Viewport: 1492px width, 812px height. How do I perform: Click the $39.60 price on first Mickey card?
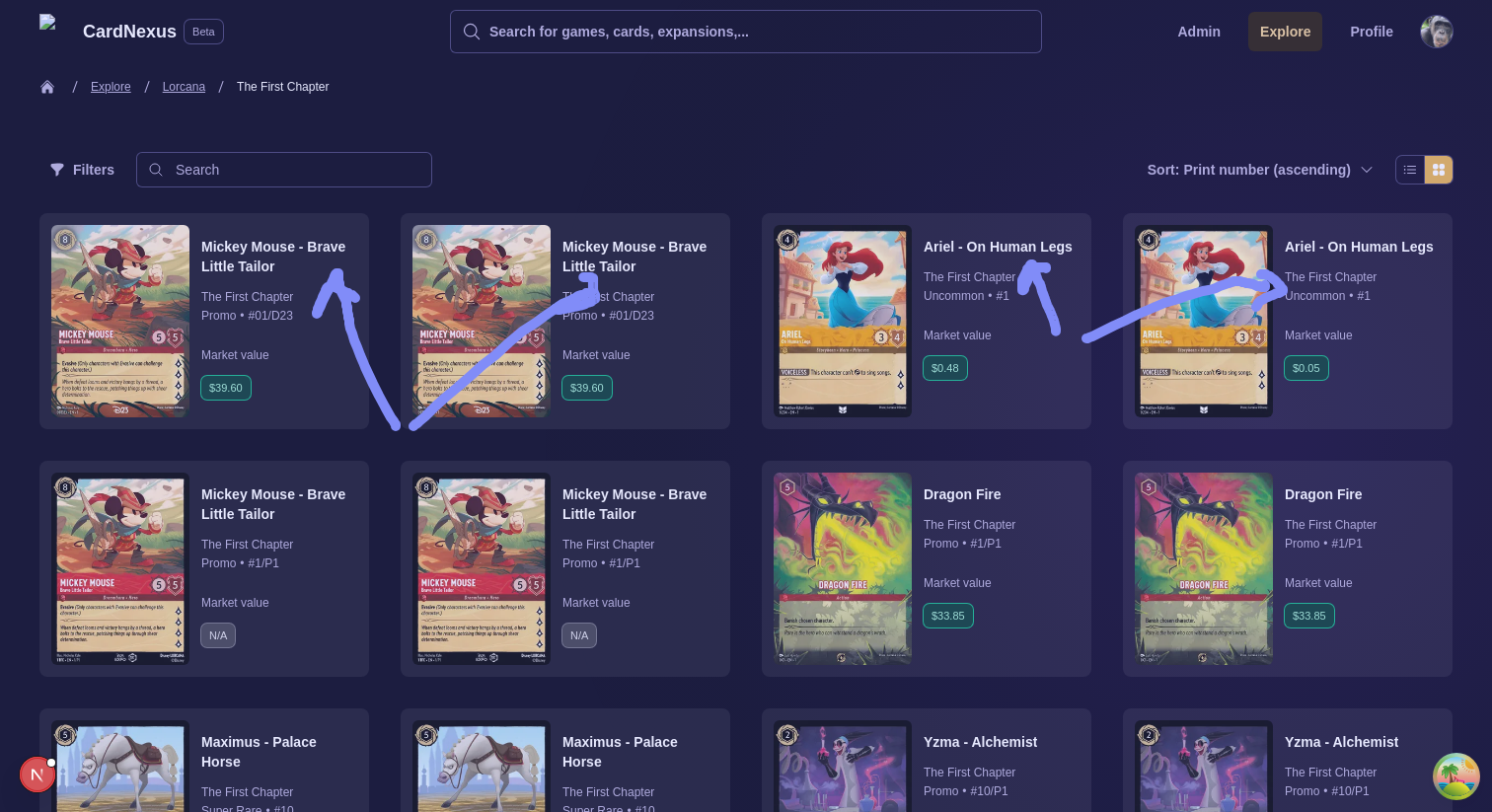(x=226, y=388)
